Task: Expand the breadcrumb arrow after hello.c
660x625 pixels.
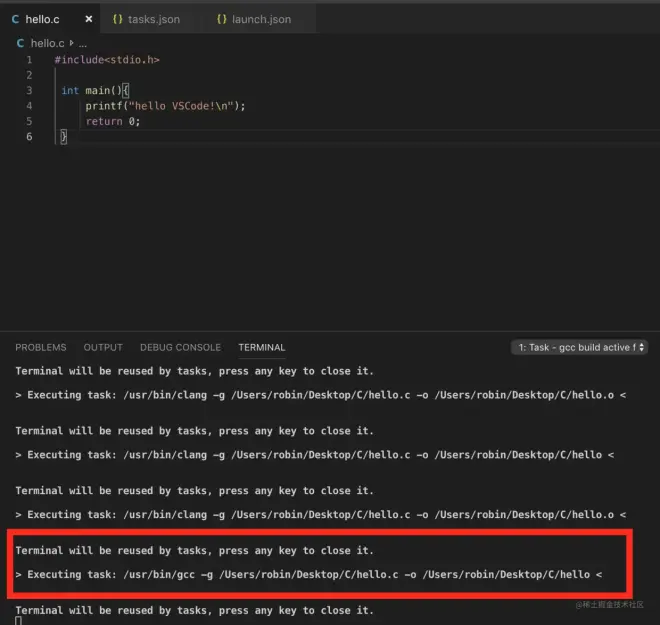Action: pyautogui.click(x=72, y=43)
